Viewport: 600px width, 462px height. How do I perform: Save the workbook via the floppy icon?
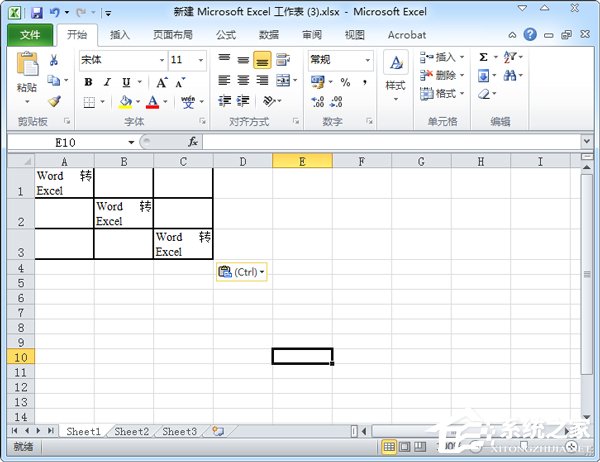[37, 13]
